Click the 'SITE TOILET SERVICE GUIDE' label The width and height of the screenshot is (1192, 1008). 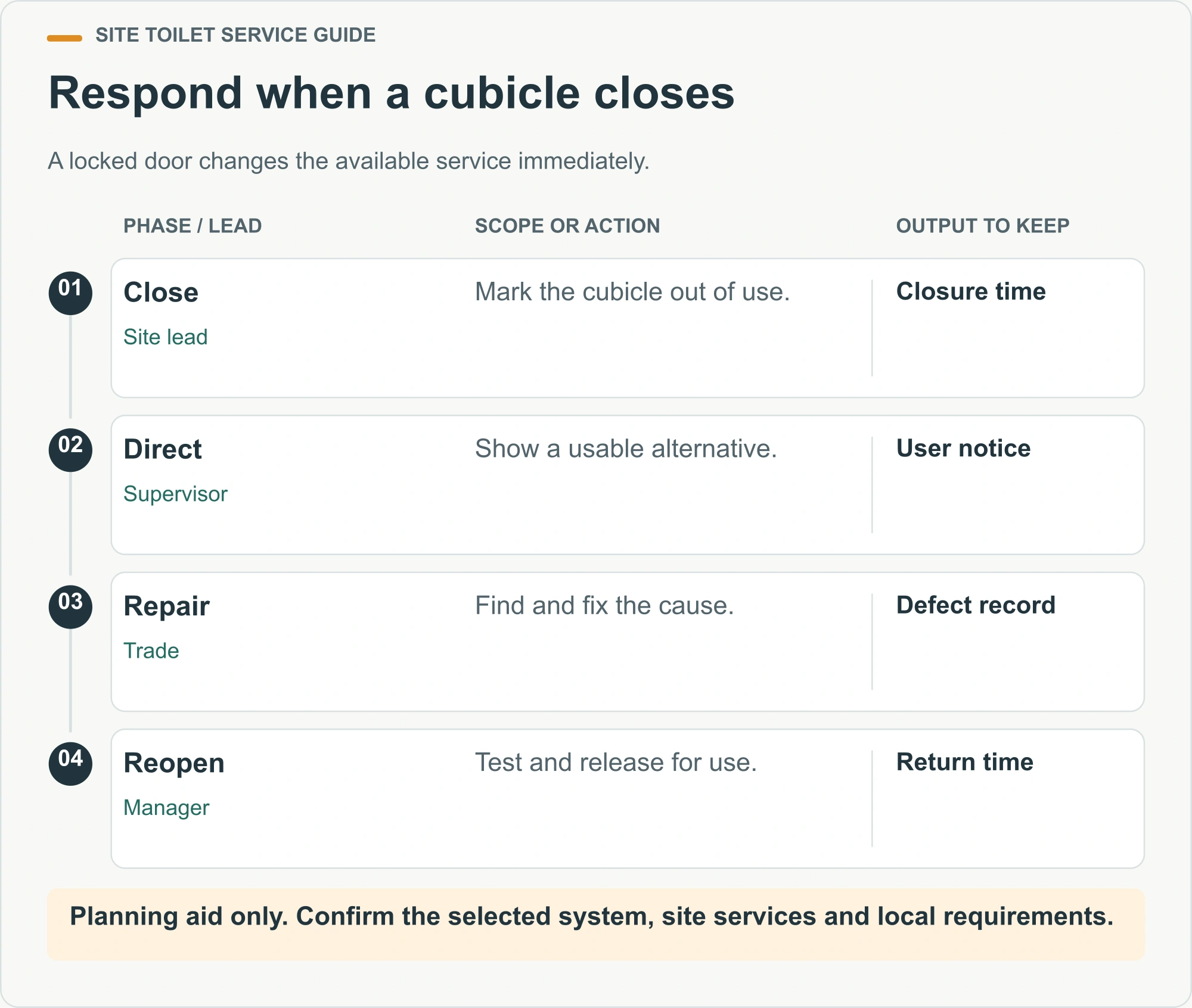click(235, 35)
